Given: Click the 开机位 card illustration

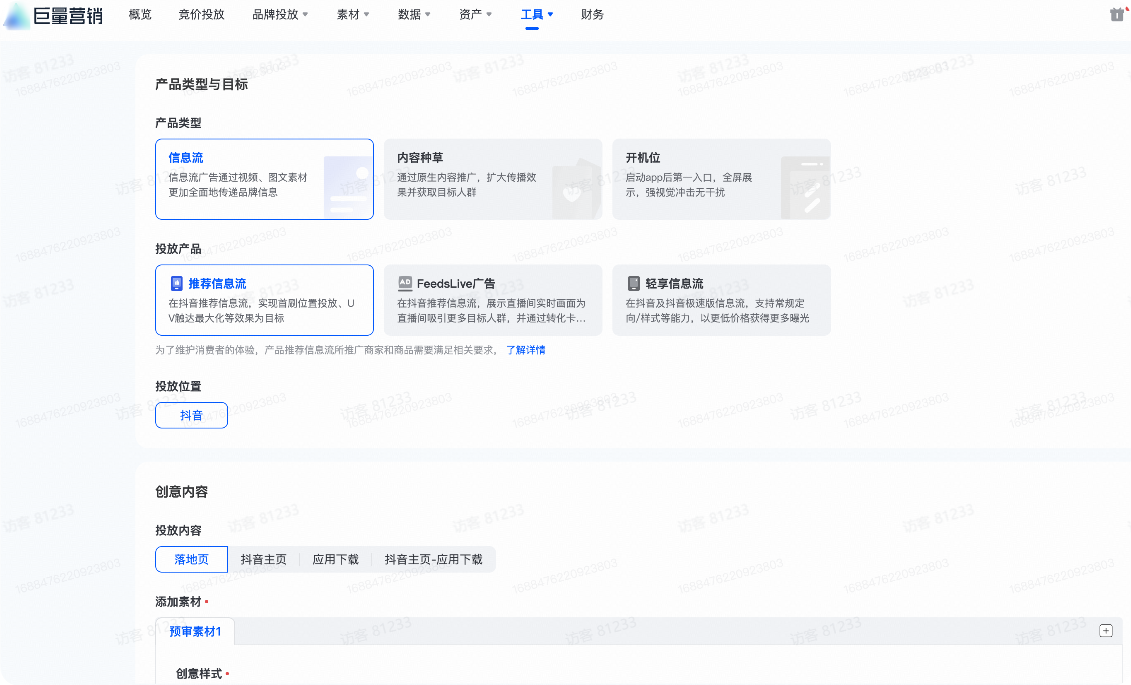Looking at the screenshot, I should tap(805, 187).
